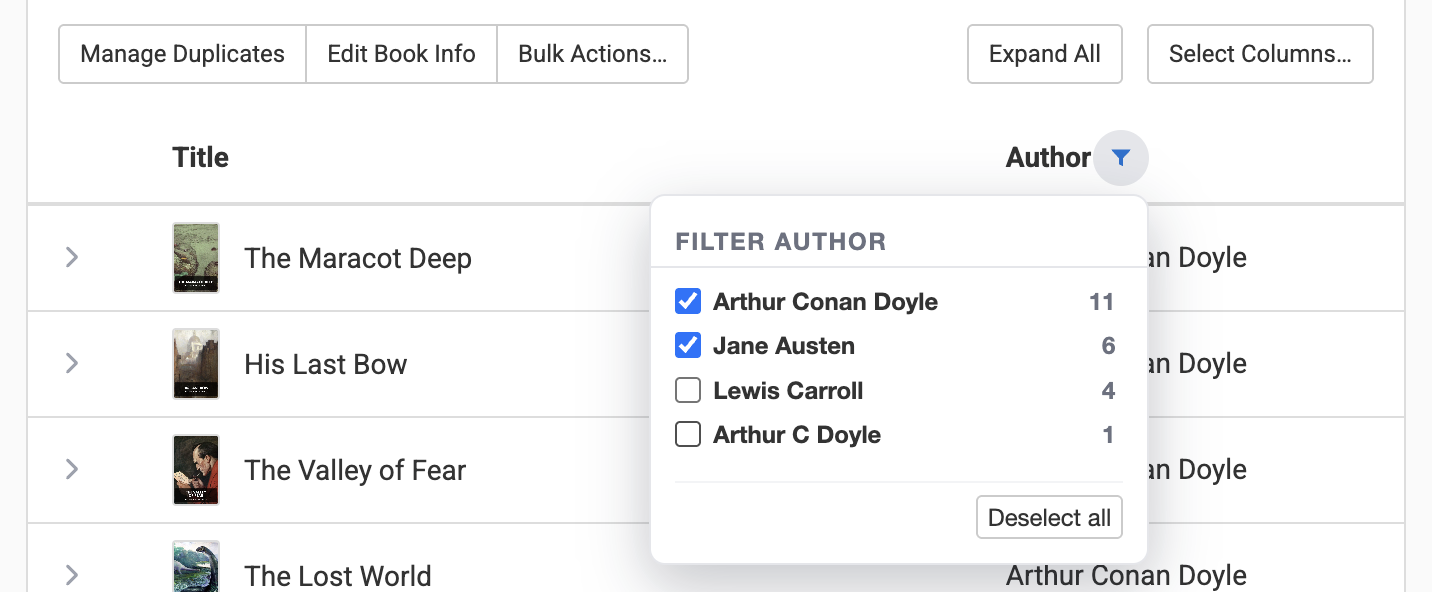Enable the Lewis Carroll filter checkbox
The height and width of the screenshot is (592, 1432).
click(688, 390)
